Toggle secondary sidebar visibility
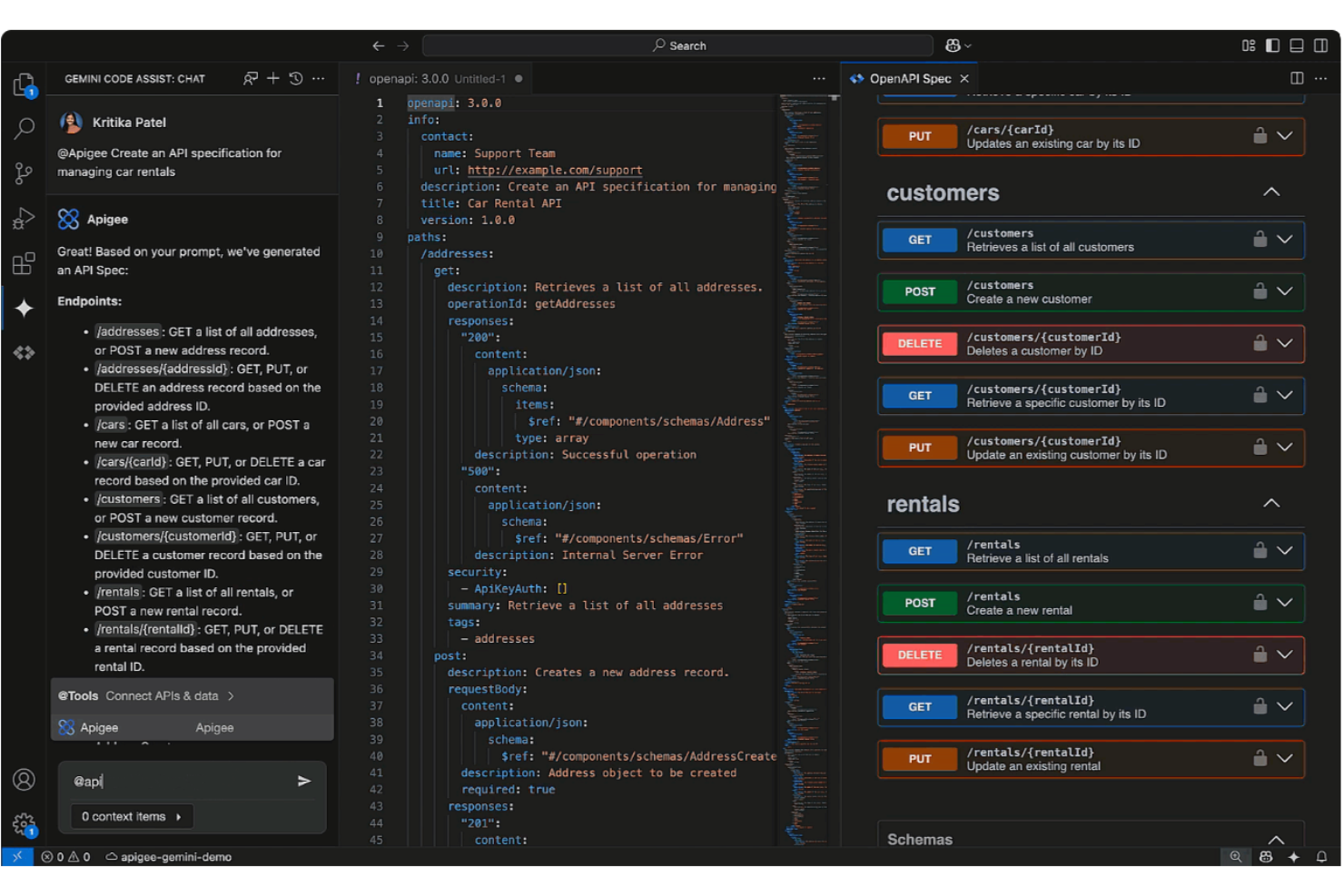Image resolution: width=1344 pixels, height=896 pixels. 1321,45
